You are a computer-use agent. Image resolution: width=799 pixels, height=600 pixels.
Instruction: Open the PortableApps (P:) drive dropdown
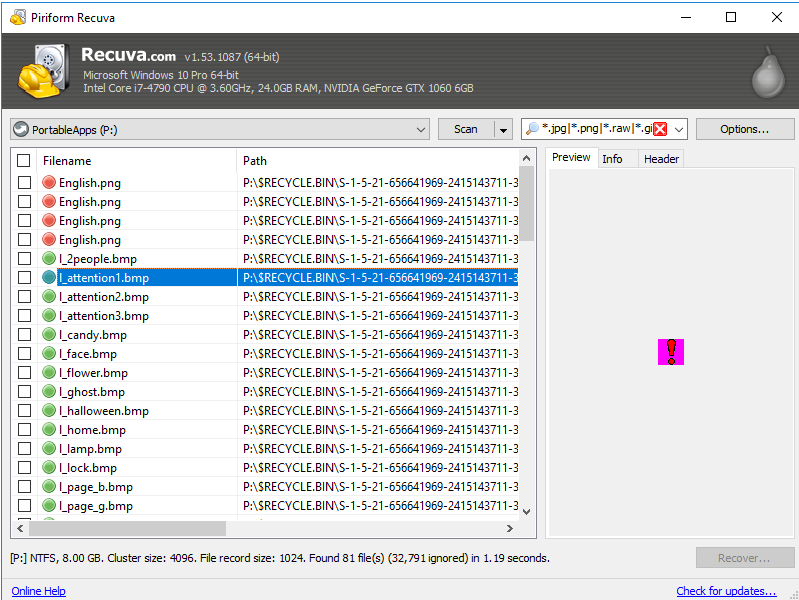pyautogui.click(x=421, y=129)
